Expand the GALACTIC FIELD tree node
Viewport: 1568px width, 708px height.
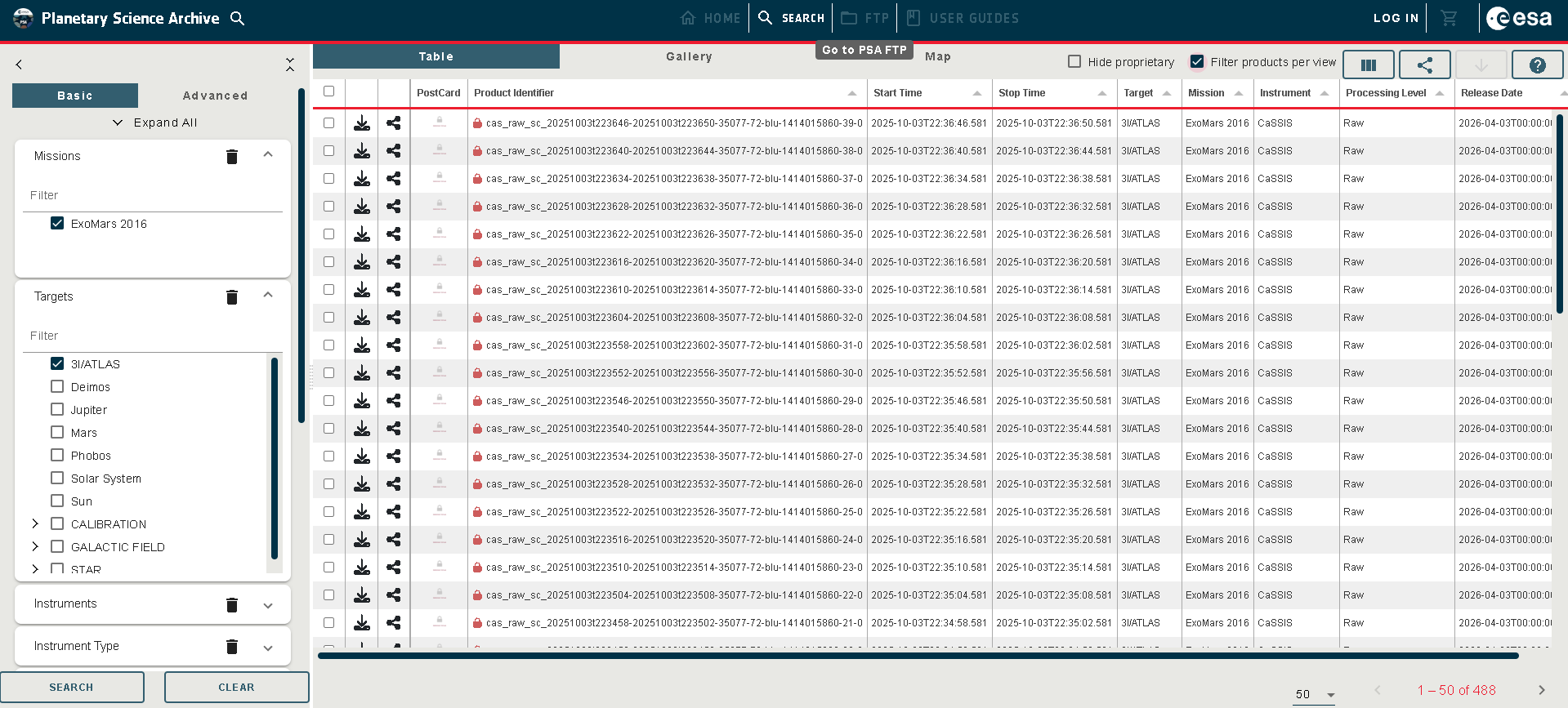coord(35,546)
